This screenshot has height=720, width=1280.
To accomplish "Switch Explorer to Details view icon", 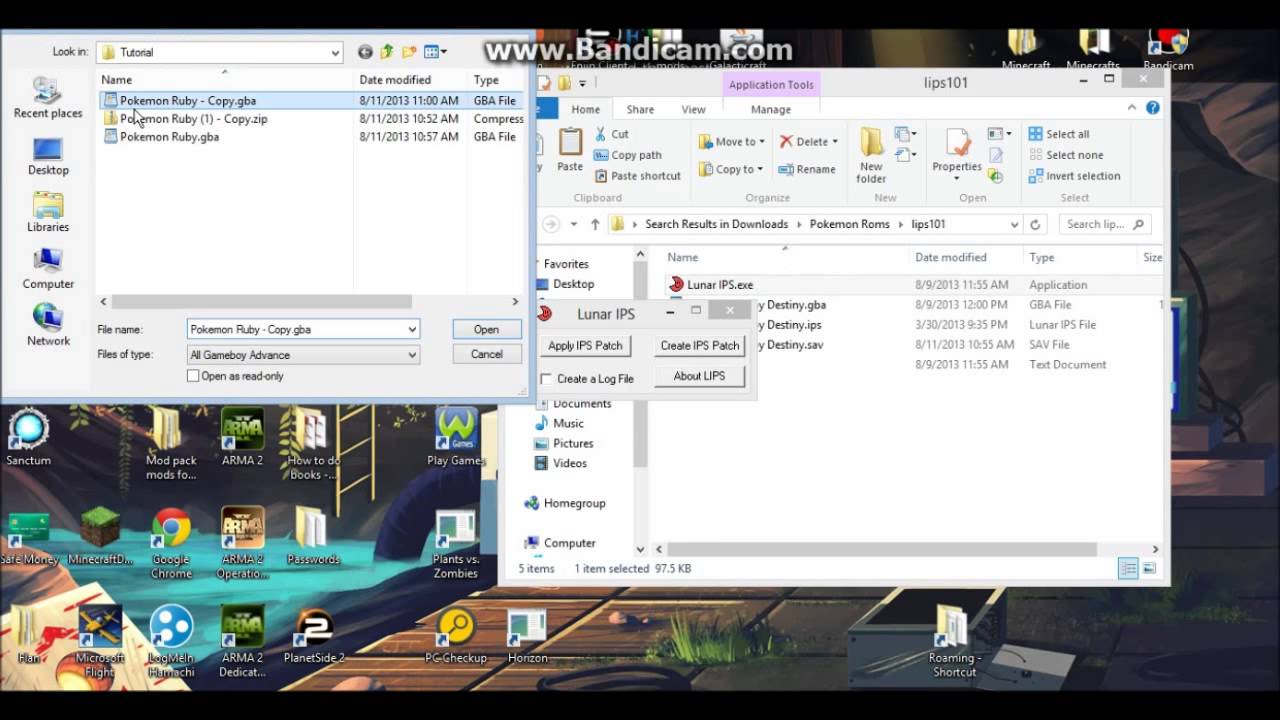I will tap(1128, 569).
